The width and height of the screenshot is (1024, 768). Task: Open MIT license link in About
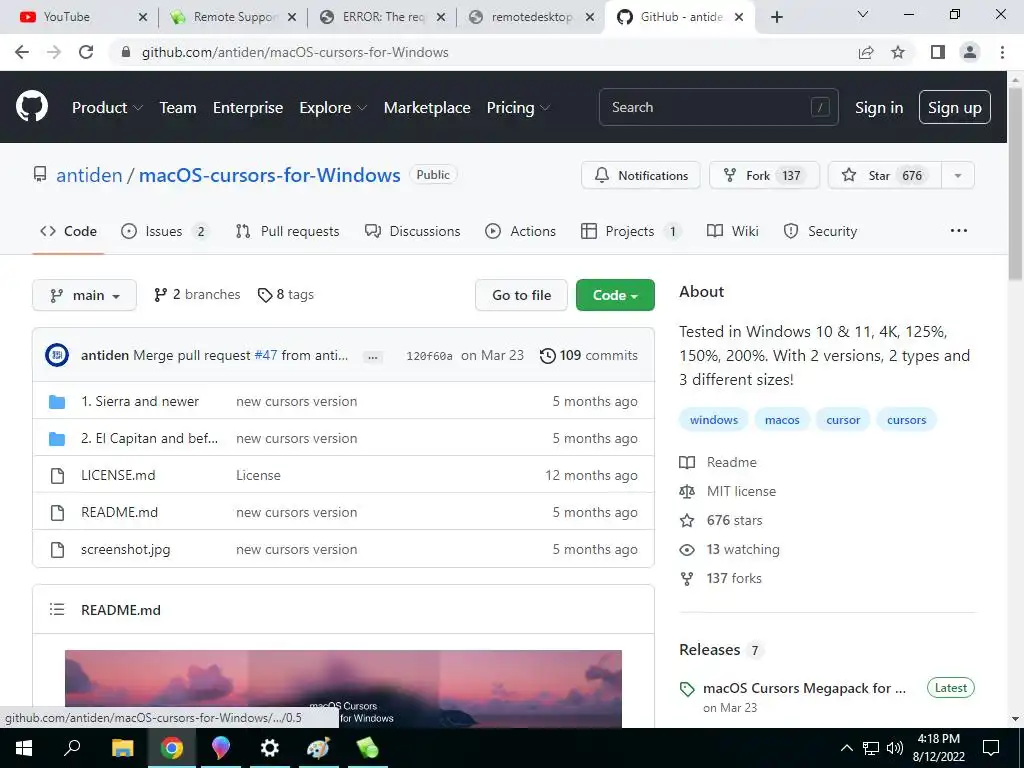click(741, 491)
